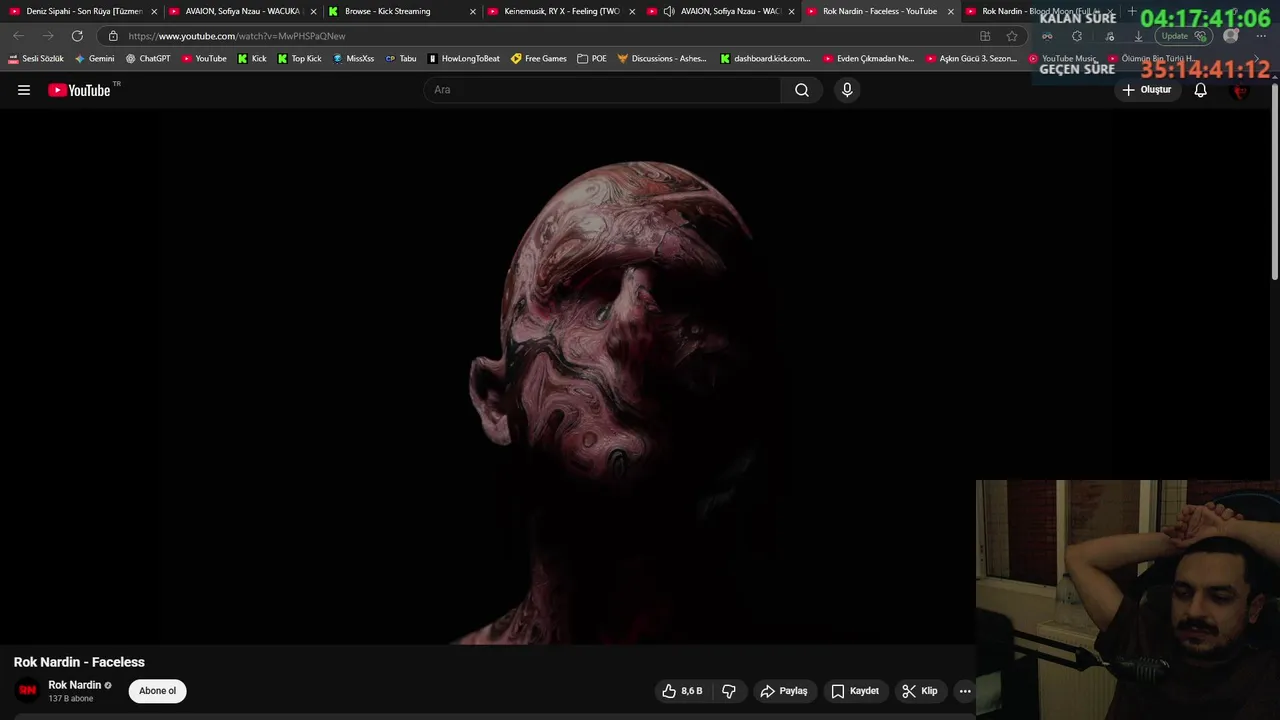Click the YouTube logo home link
This screenshot has height=720, width=1280.
tap(79, 90)
